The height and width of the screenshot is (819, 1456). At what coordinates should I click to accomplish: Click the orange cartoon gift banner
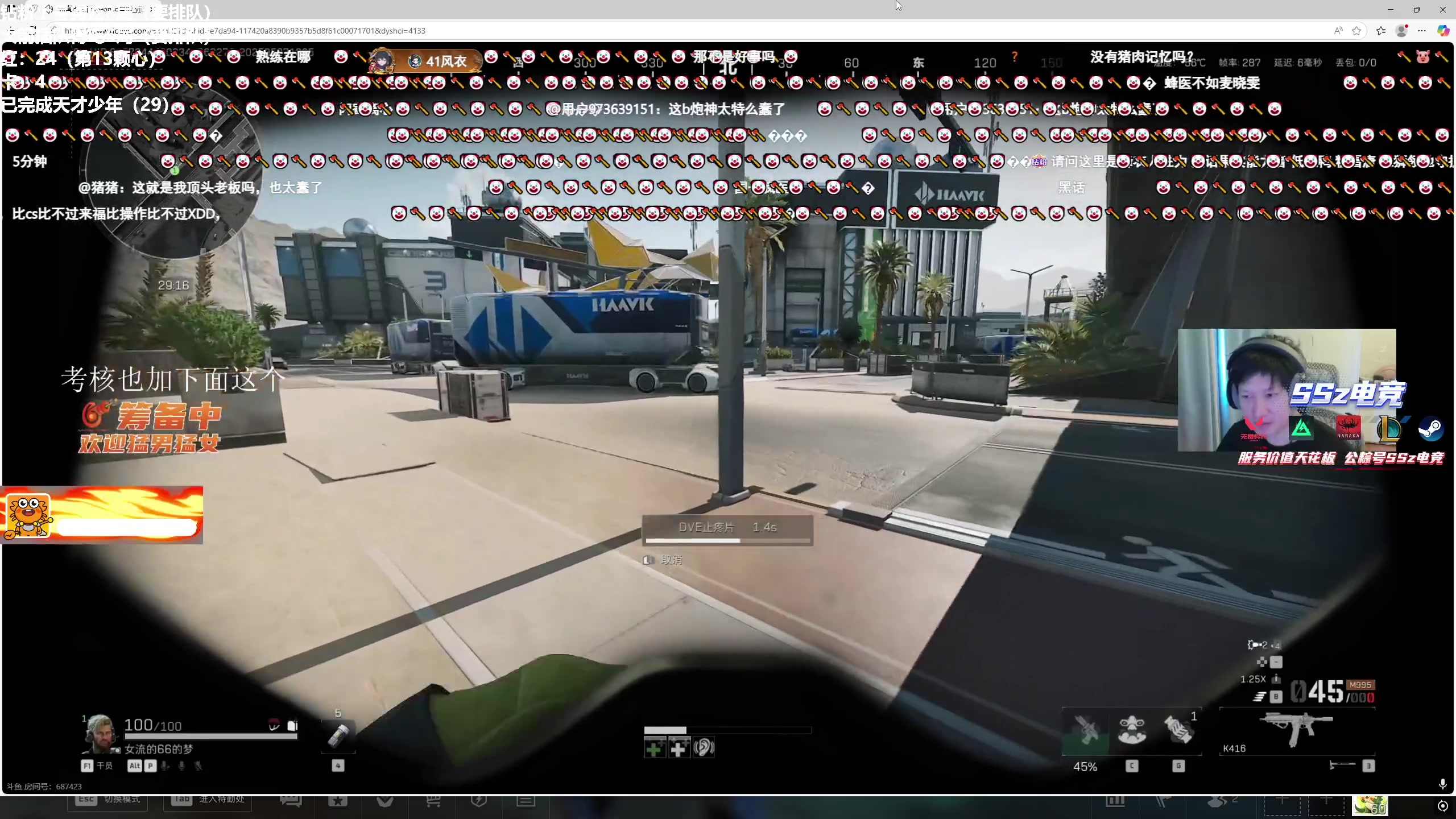coord(102,515)
